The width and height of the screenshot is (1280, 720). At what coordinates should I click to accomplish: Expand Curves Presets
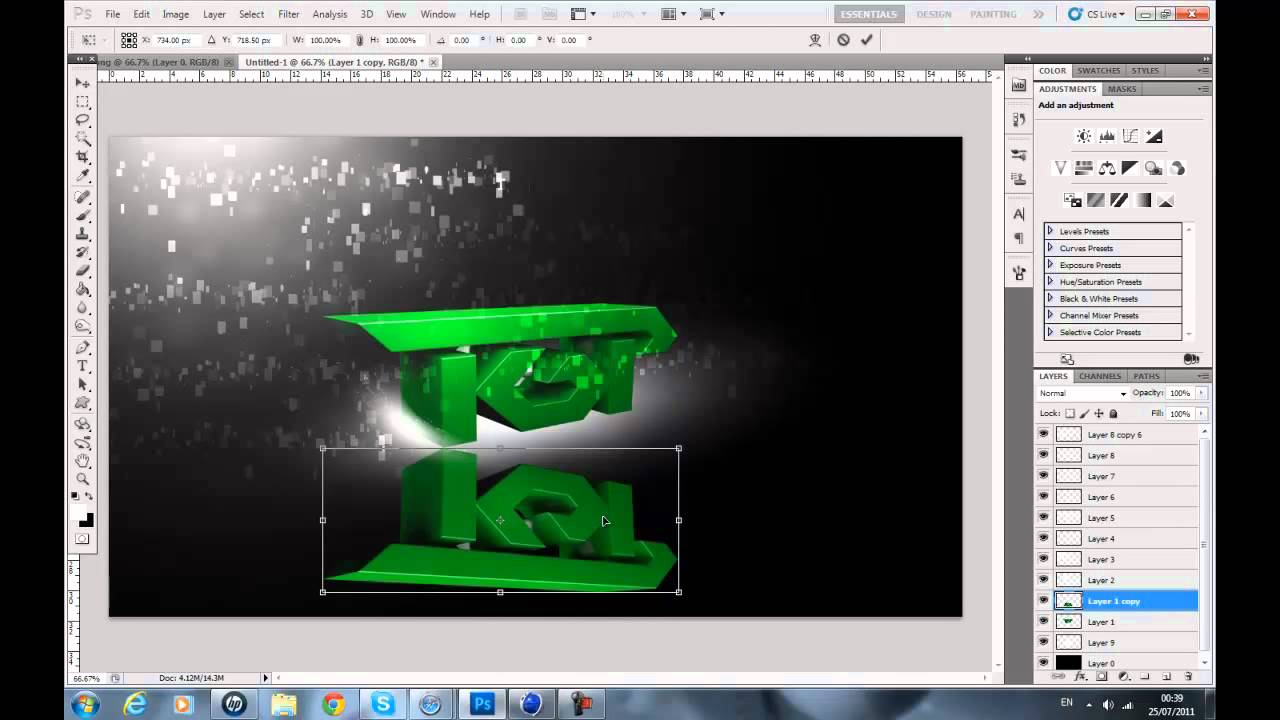coord(1050,248)
